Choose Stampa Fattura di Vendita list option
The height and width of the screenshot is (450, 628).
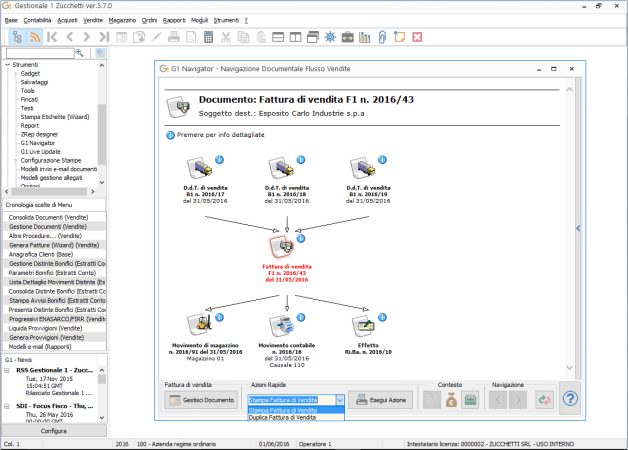click(296, 410)
